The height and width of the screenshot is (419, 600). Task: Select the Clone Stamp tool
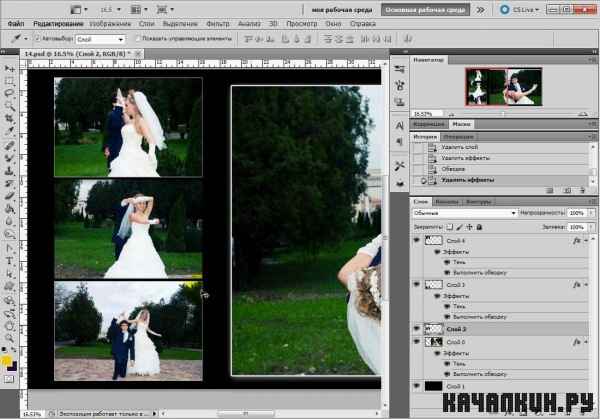(10, 171)
